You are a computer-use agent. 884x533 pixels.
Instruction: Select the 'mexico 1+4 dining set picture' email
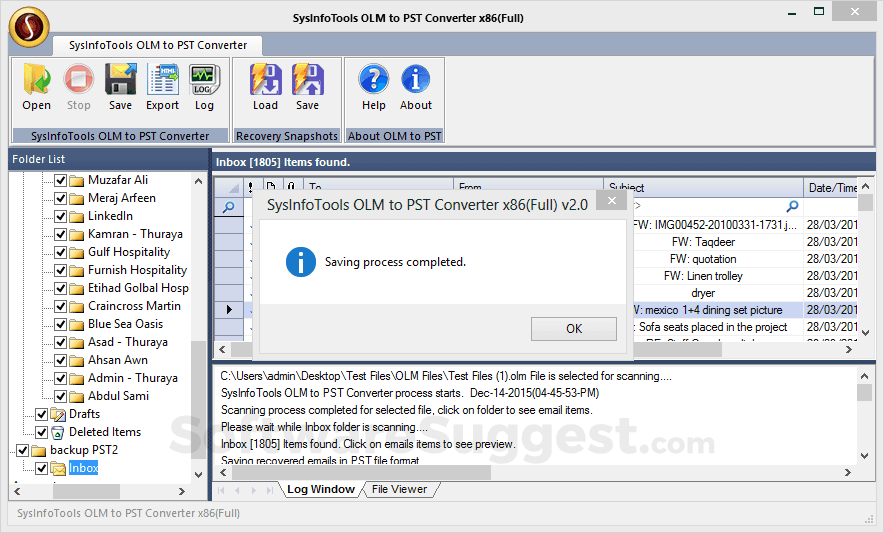[x=711, y=310]
